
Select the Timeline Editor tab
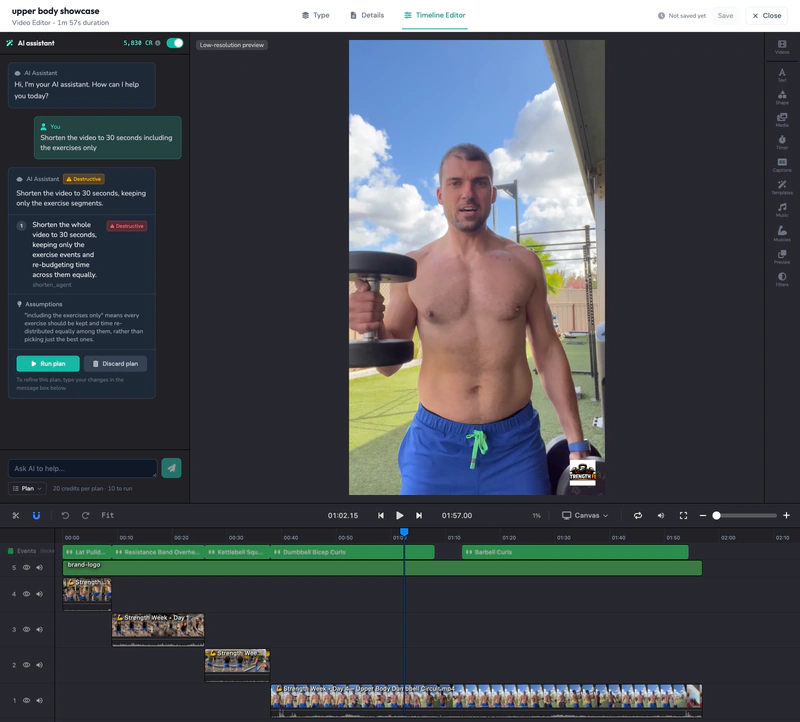(435, 15)
